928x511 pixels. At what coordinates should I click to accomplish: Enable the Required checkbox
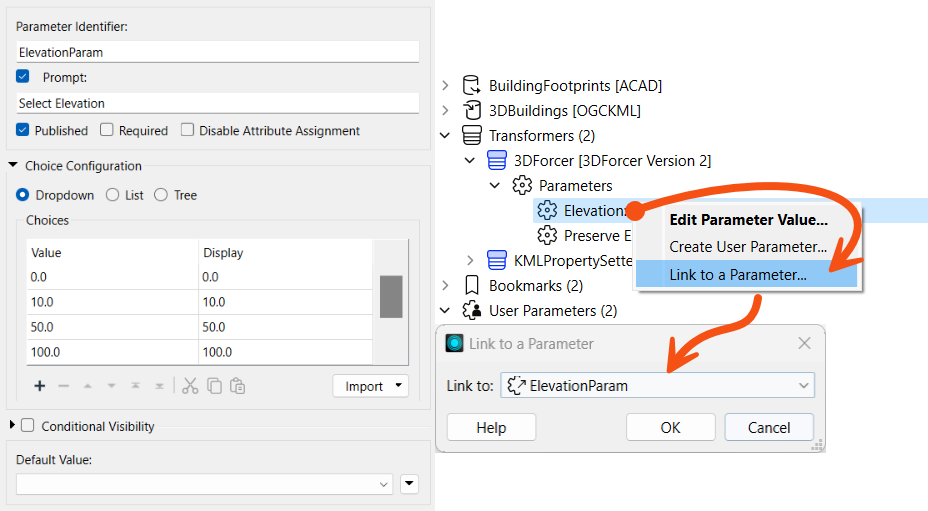107,130
